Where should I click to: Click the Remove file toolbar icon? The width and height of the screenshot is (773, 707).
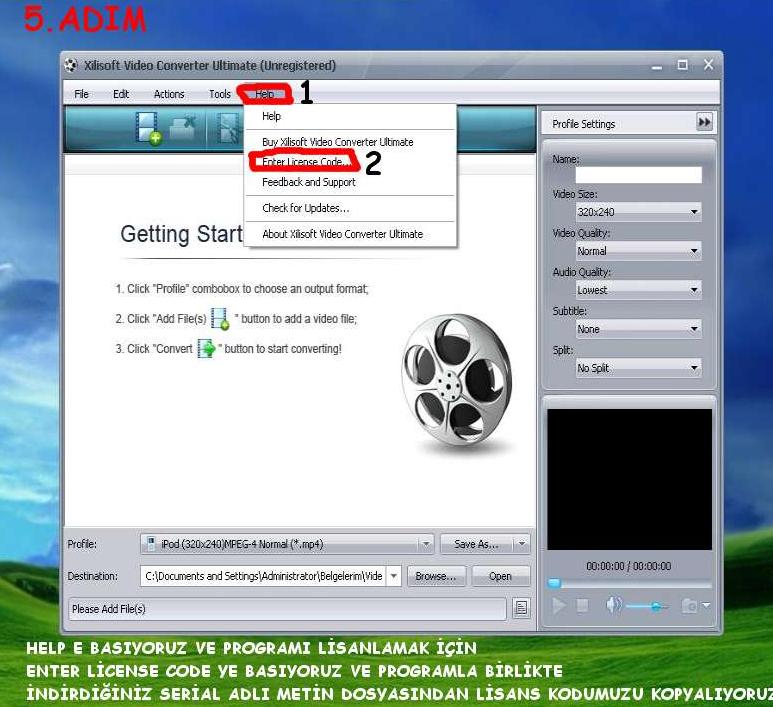[x=182, y=128]
